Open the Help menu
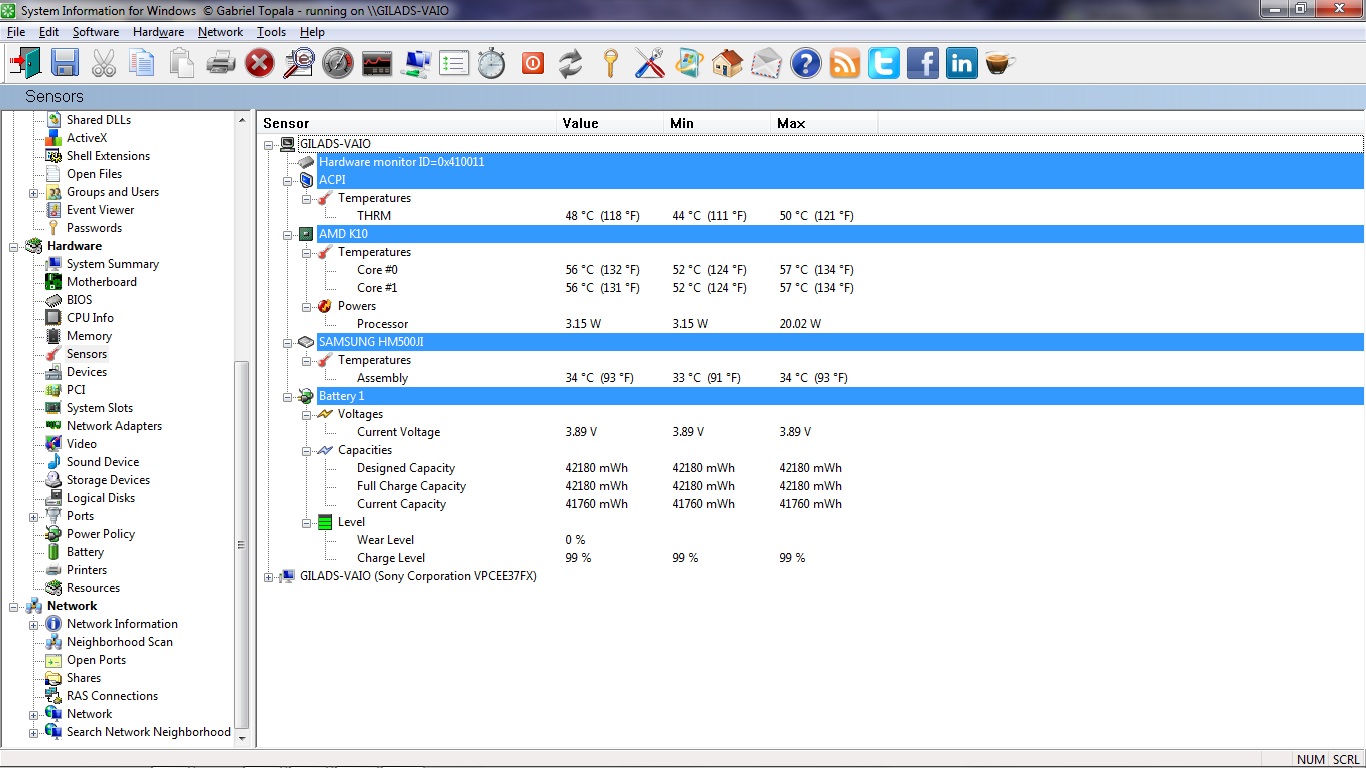Image resolution: width=1366 pixels, height=768 pixels. (x=312, y=32)
